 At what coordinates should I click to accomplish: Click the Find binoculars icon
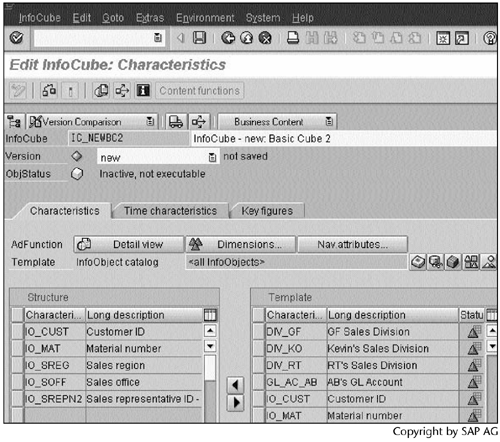point(312,38)
